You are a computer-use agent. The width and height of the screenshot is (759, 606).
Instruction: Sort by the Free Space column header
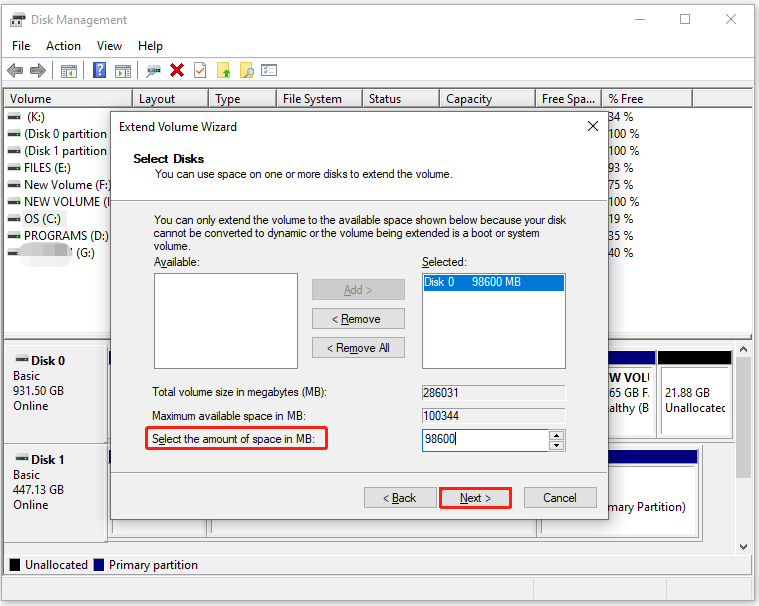tap(568, 99)
